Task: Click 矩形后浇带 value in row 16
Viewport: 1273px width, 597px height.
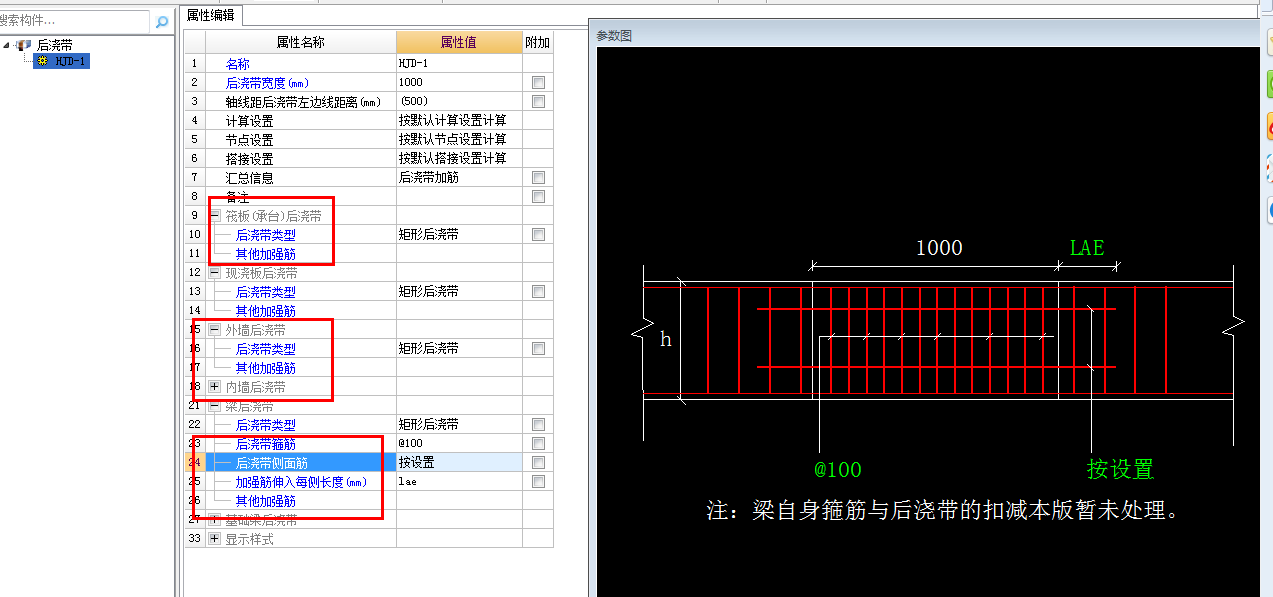Action: [459, 348]
